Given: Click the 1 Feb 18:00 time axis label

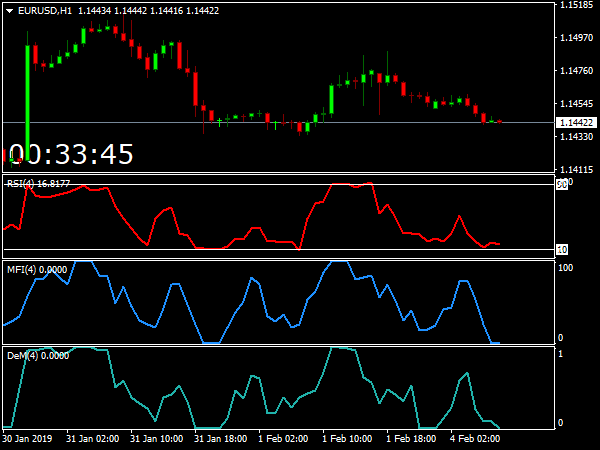Looking at the screenshot, I should click(x=411, y=439).
